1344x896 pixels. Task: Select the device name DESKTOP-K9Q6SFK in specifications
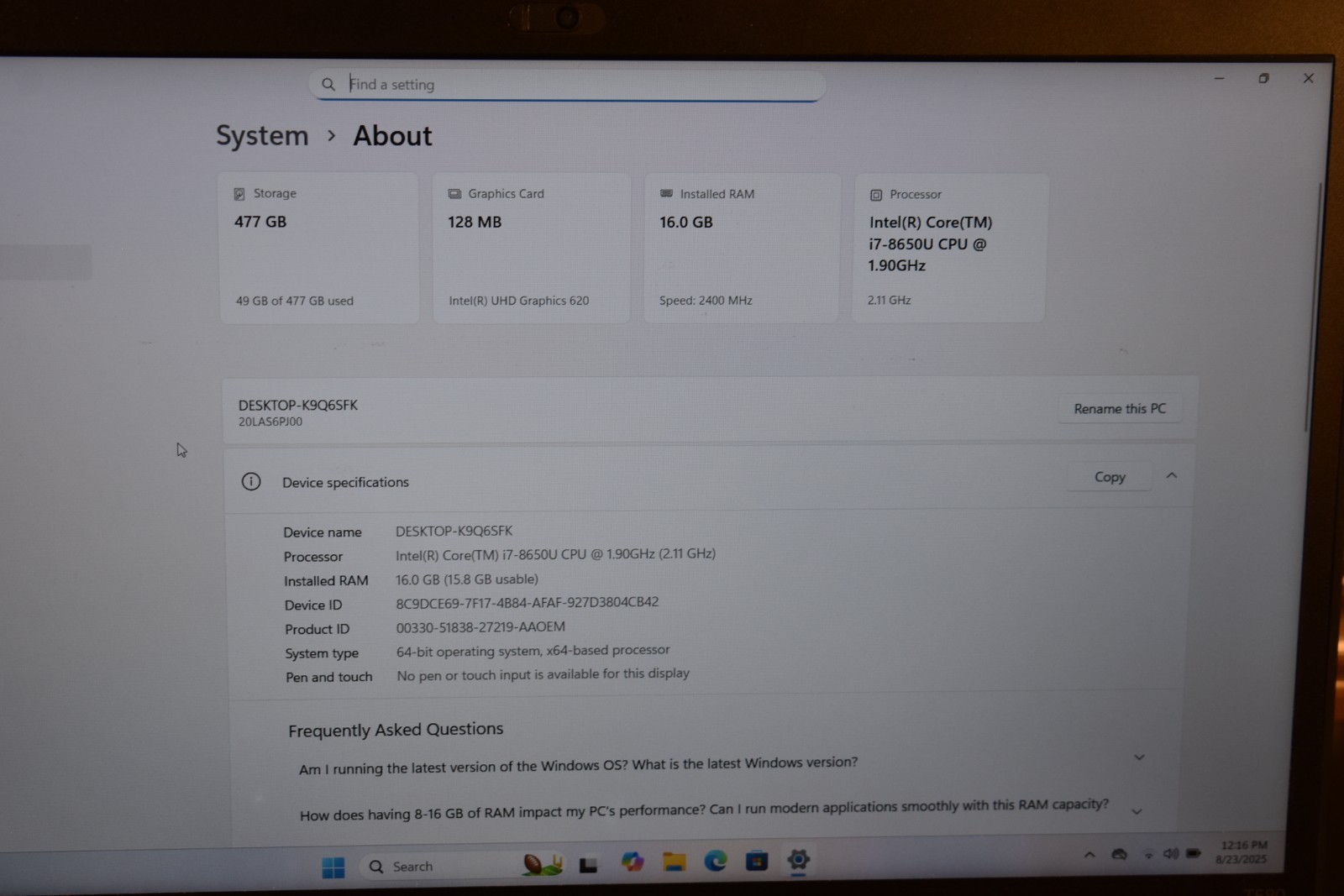(454, 532)
